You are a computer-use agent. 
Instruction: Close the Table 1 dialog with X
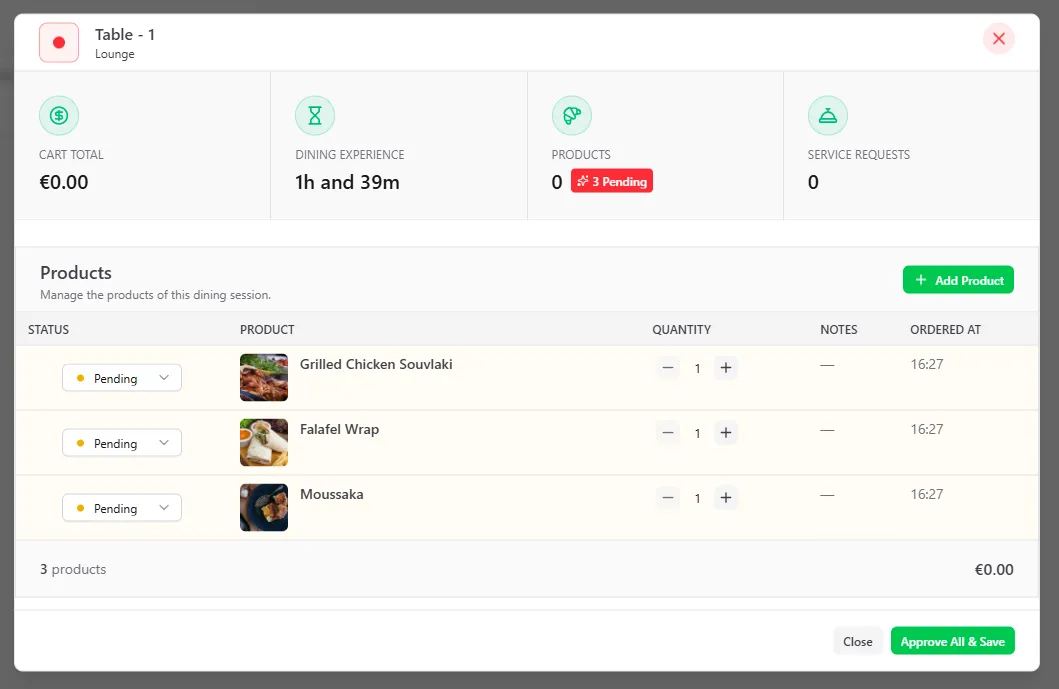coord(998,39)
